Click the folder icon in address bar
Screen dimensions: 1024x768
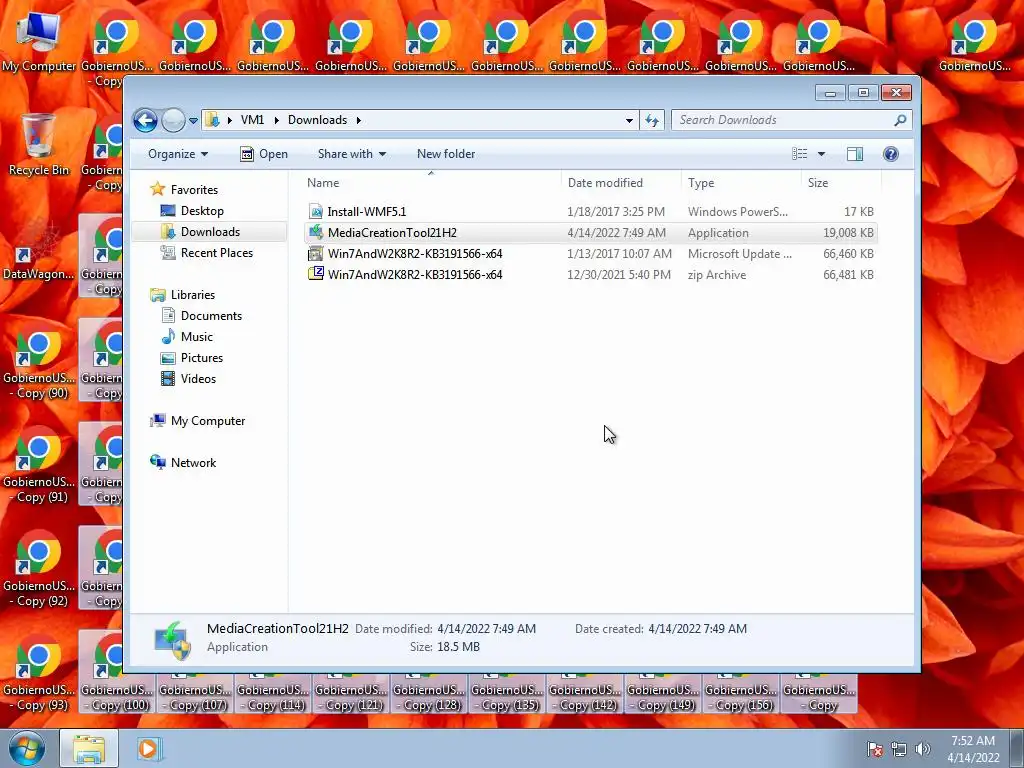(x=212, y=120)
